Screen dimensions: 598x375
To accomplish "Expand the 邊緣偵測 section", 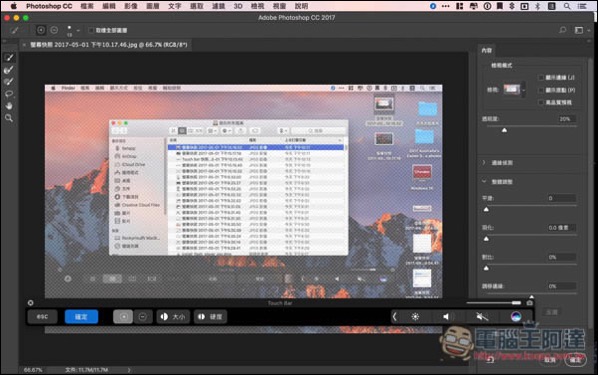I will coord(484,163).
